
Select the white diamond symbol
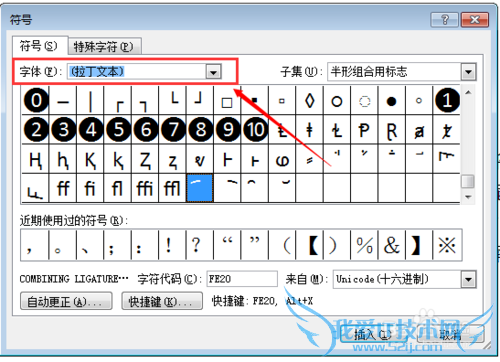click(310, 100)
